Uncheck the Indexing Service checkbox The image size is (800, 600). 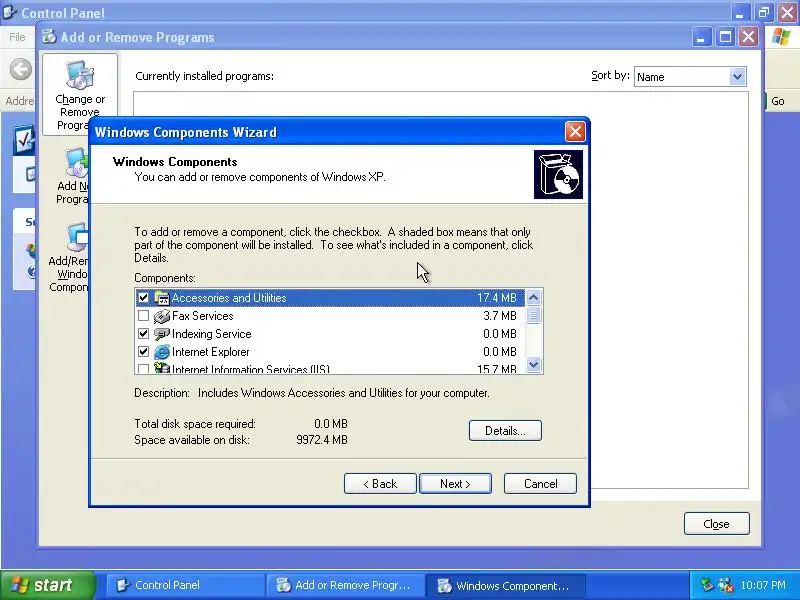(143, 334)
